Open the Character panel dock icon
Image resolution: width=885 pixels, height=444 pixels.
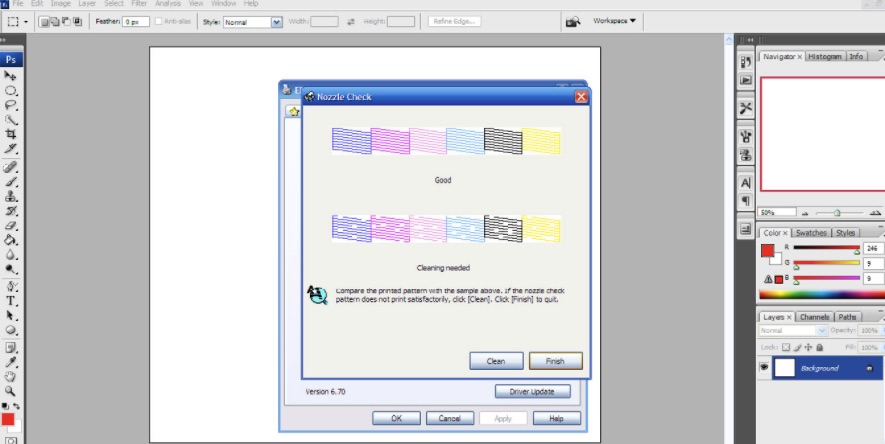coord(746,183)
